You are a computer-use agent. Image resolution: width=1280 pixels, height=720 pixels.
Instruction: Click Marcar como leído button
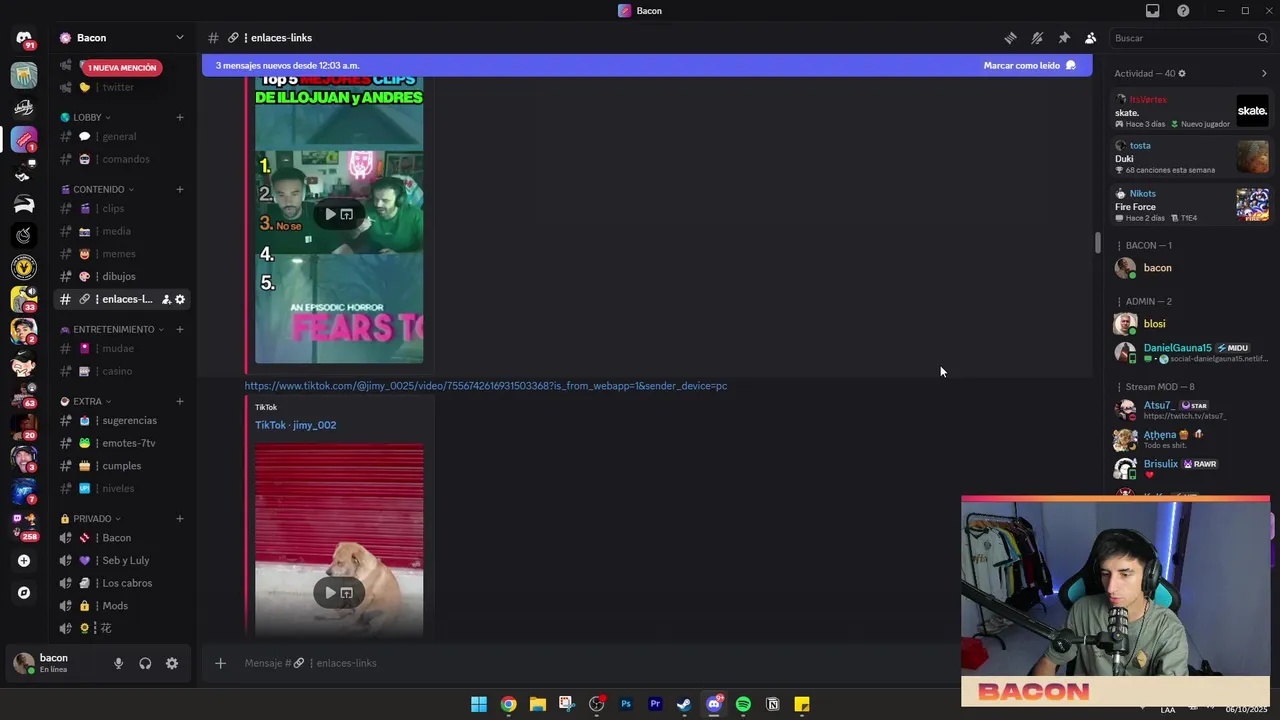coord(1029,65)
